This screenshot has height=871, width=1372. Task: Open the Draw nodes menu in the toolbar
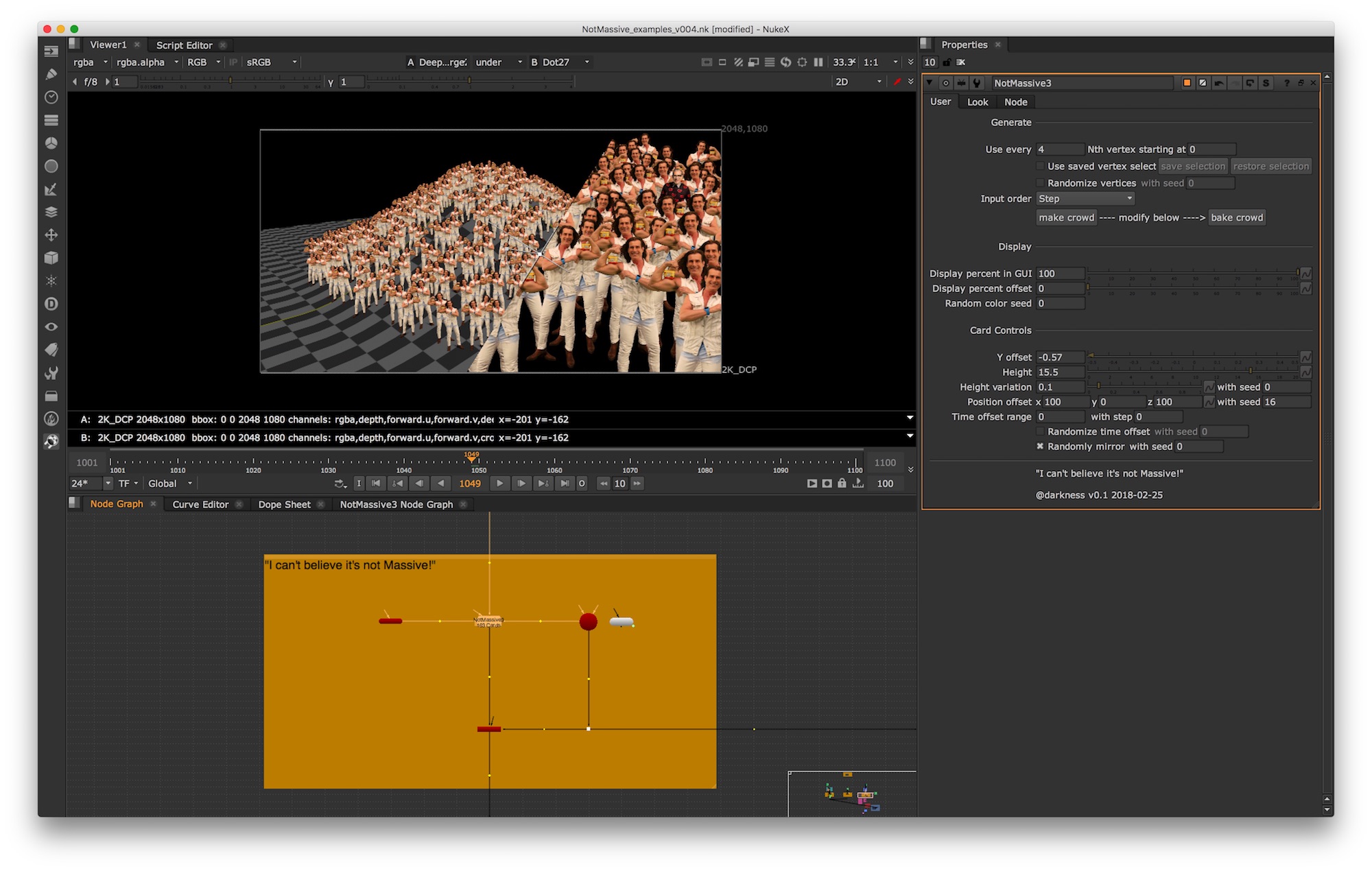[51, 74]
